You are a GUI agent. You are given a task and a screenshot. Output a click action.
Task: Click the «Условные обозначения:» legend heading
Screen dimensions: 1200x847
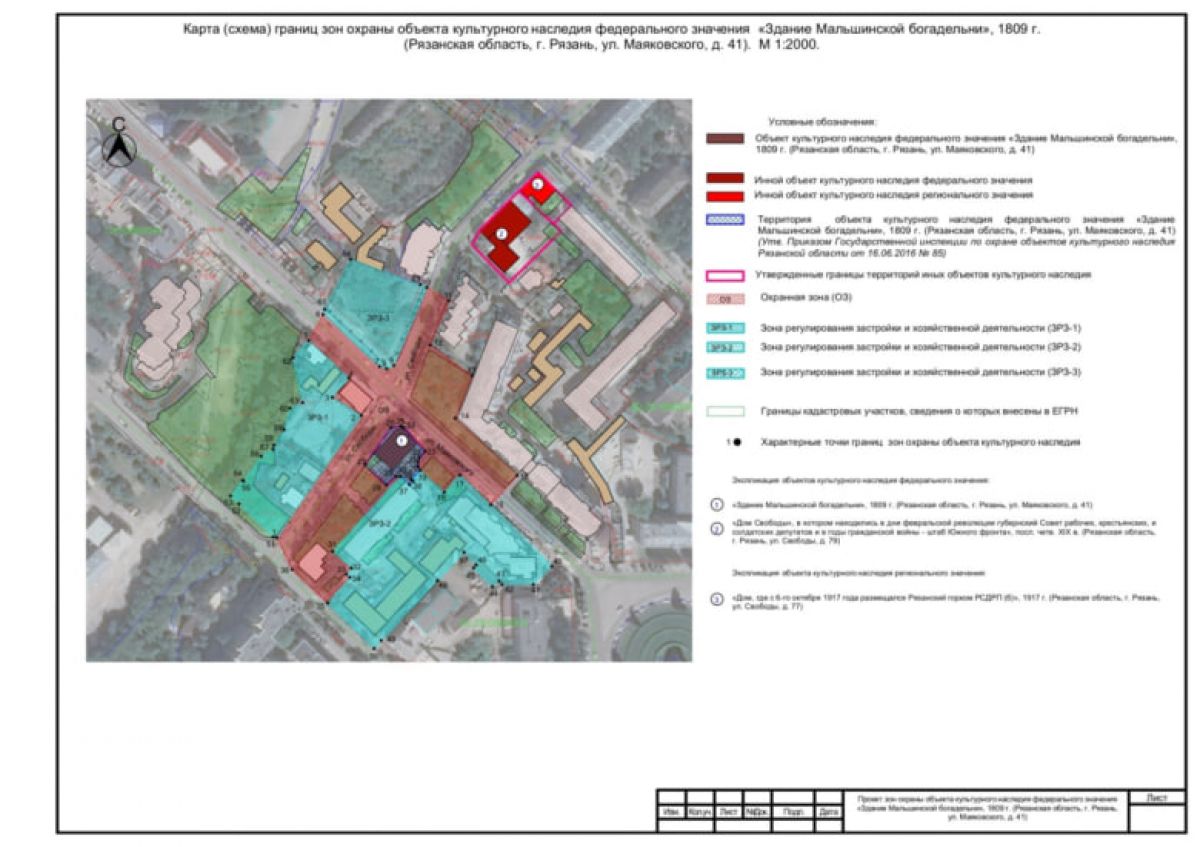tap(821, 120)
